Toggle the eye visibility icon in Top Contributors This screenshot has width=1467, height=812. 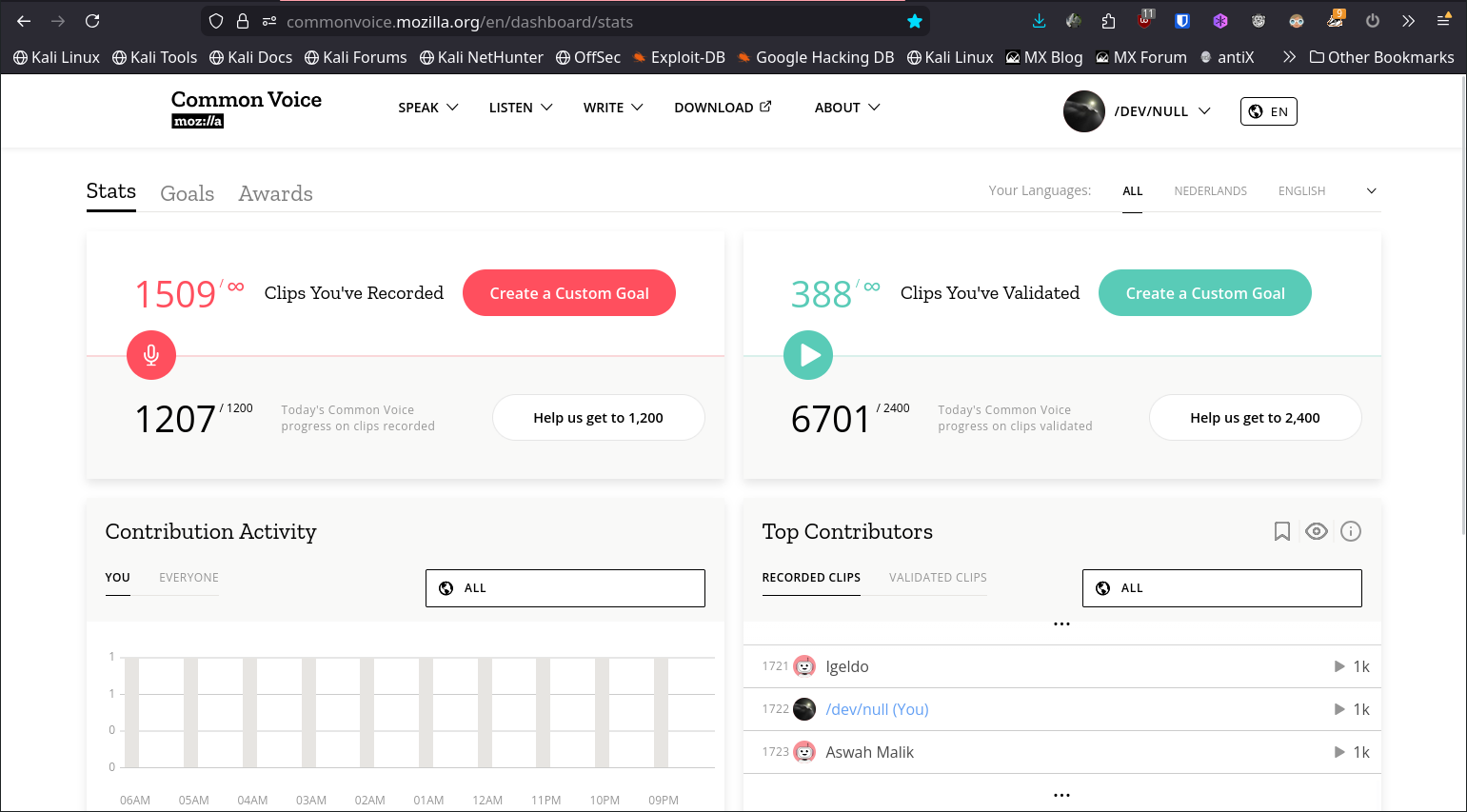[x=1316, y=531]
